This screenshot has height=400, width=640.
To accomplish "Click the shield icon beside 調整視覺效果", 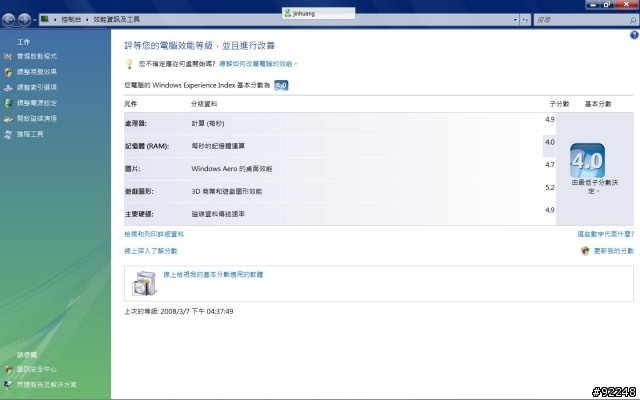I will tap(8, 72).
